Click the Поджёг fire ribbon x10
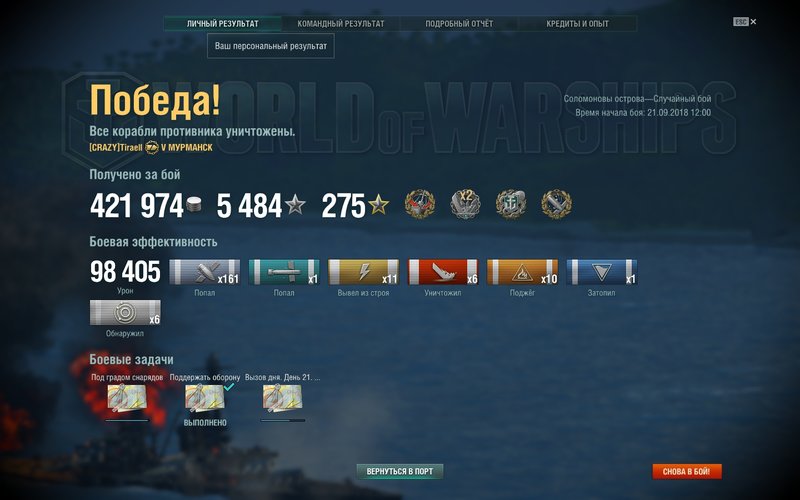Image resolution: width=800 pixels, height=500 pixels. pos(522,272)
